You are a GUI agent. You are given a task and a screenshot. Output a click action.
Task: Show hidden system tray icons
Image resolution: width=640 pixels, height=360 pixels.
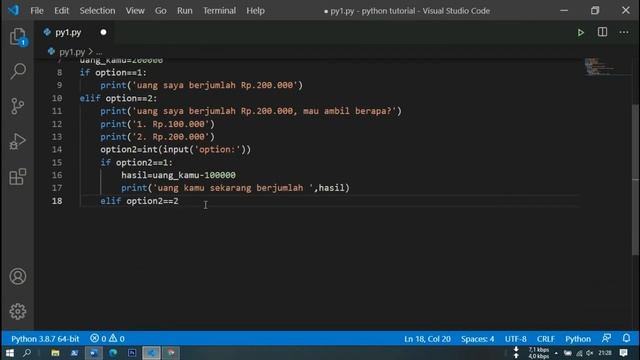coord(556,353)
